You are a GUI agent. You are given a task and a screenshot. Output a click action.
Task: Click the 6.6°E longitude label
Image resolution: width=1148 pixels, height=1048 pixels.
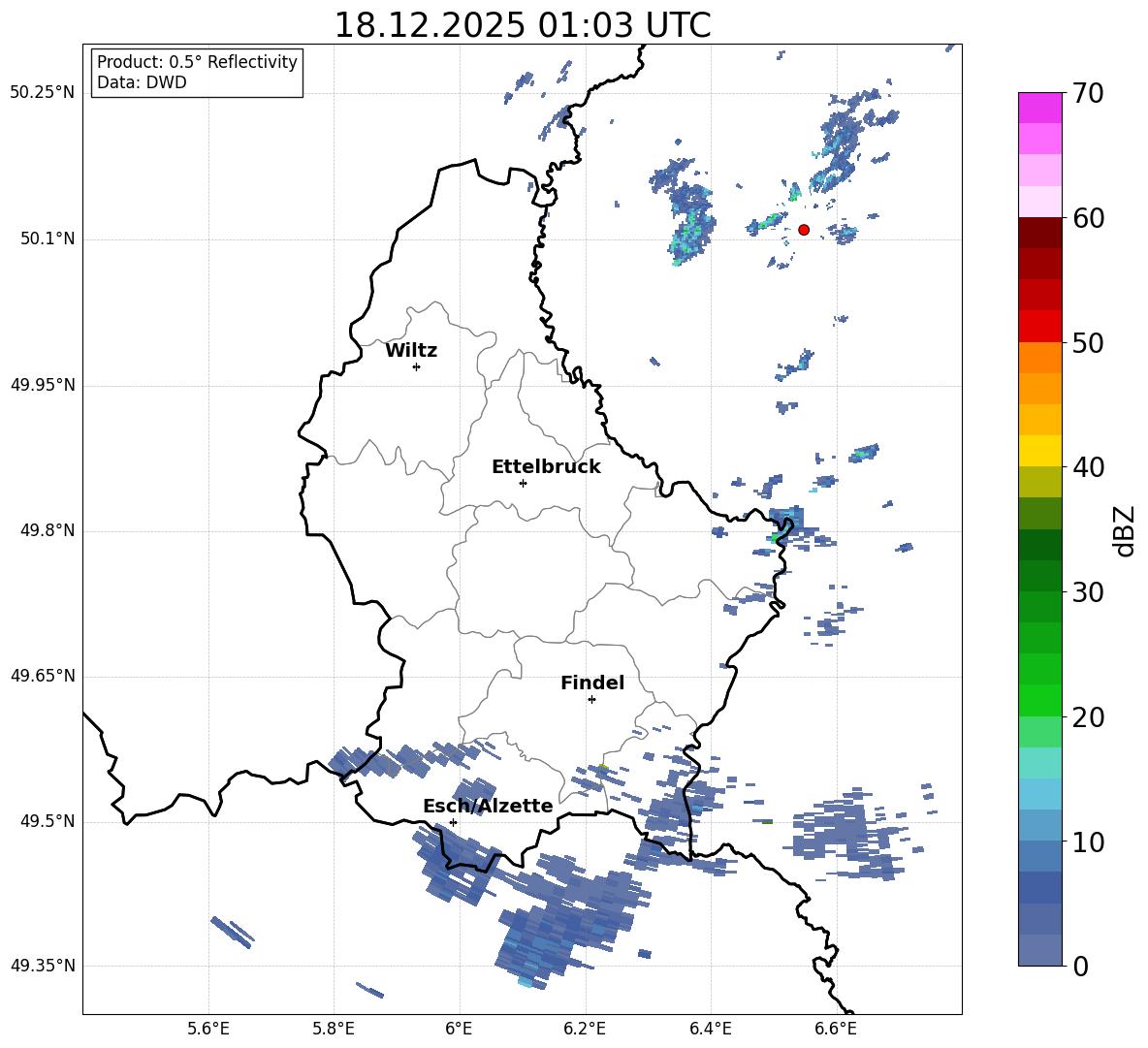point(836,1029)
